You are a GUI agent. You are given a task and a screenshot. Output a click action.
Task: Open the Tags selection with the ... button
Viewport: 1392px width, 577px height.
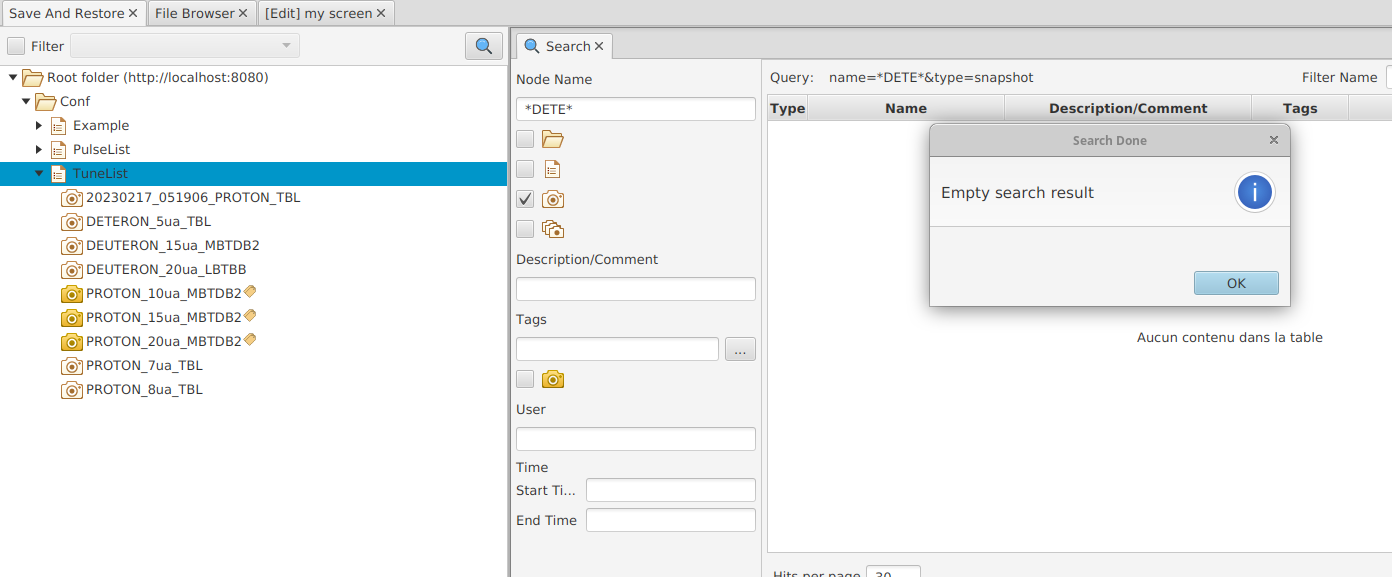(x=740, y=349)
